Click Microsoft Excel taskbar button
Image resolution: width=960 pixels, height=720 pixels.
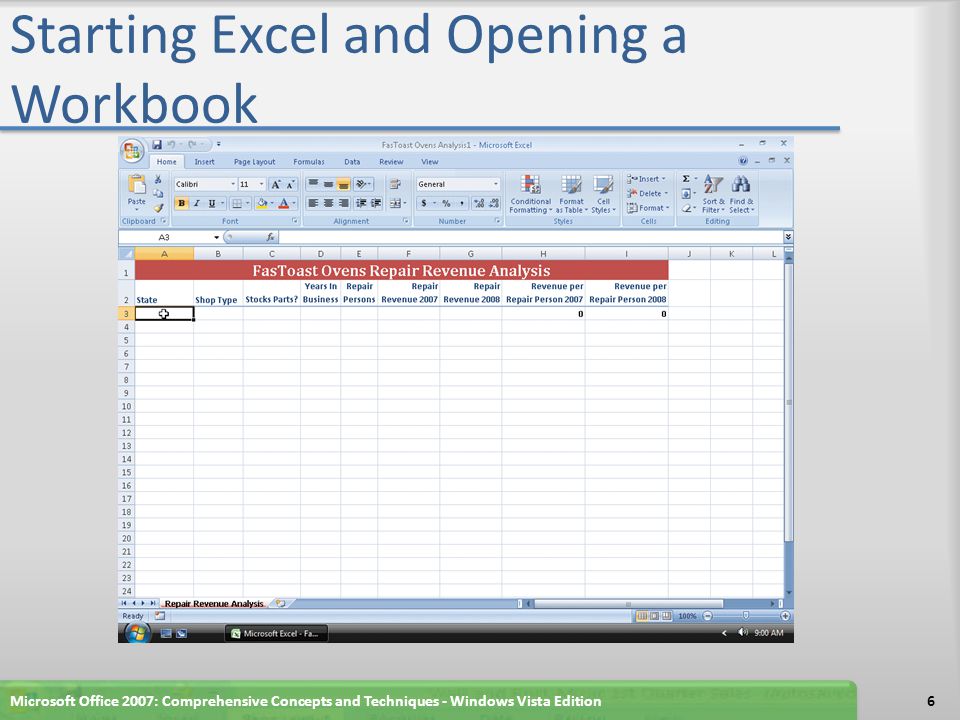[277, 634]
